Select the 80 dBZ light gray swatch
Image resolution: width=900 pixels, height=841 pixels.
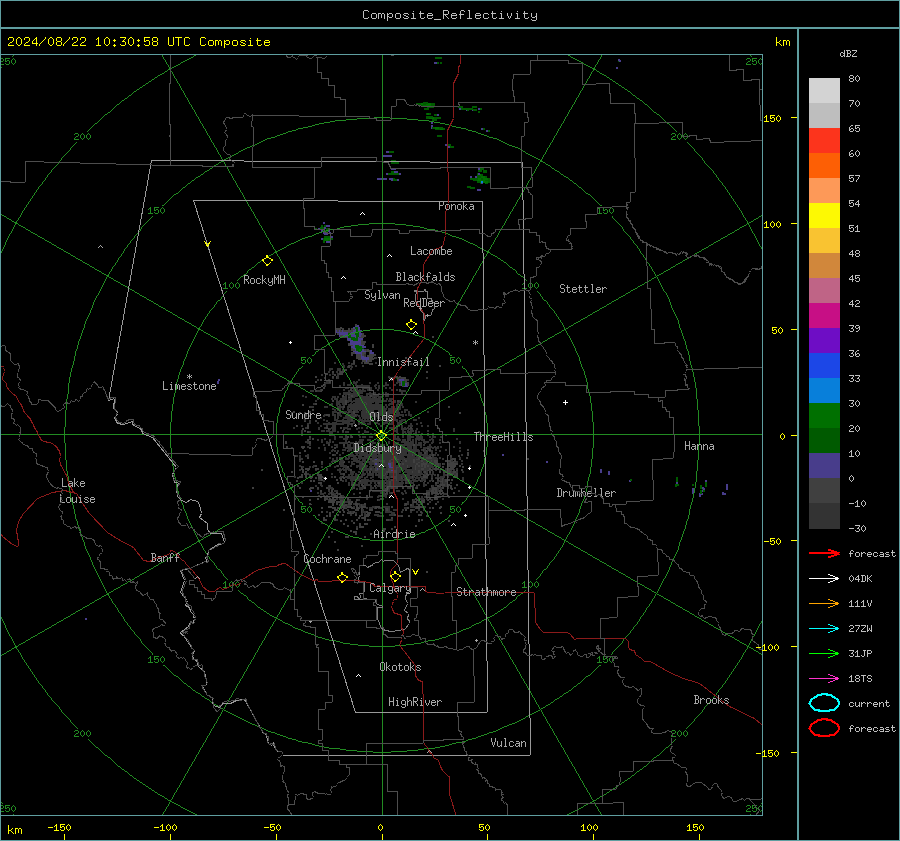coord(824,90)
